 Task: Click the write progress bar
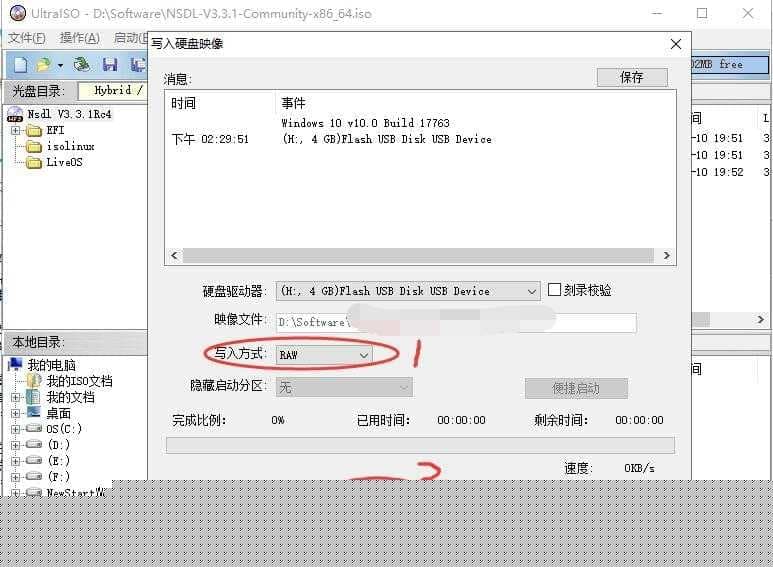(420, 445)
